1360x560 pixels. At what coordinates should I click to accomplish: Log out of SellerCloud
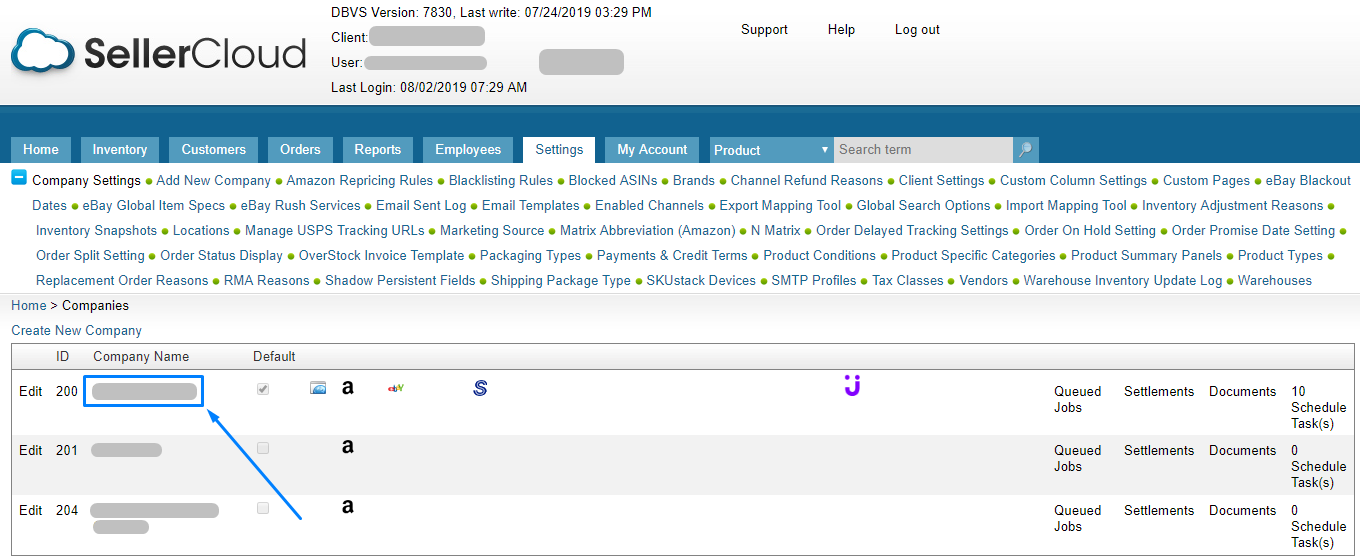917,30
